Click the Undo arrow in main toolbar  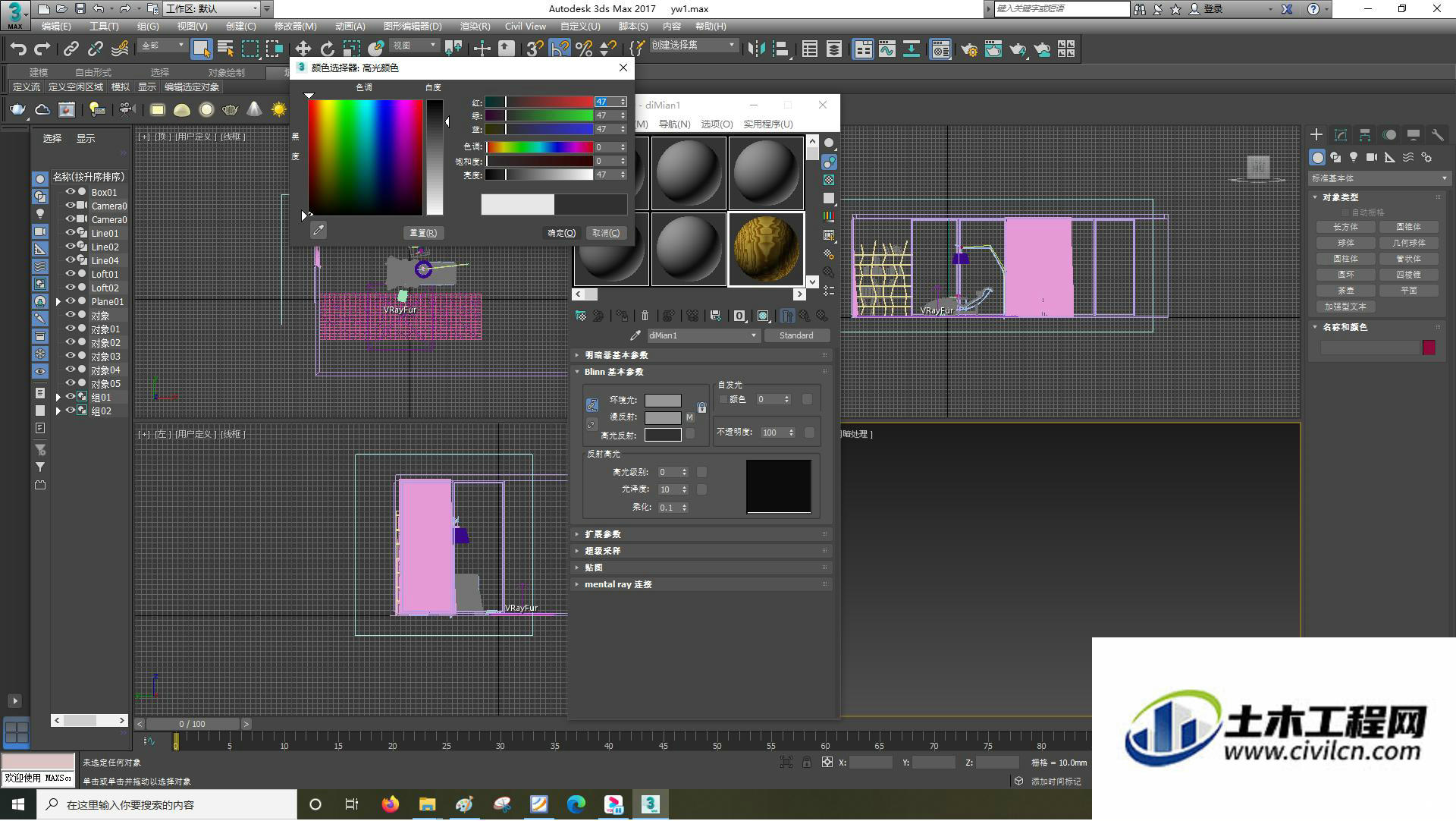click(18, 49)
